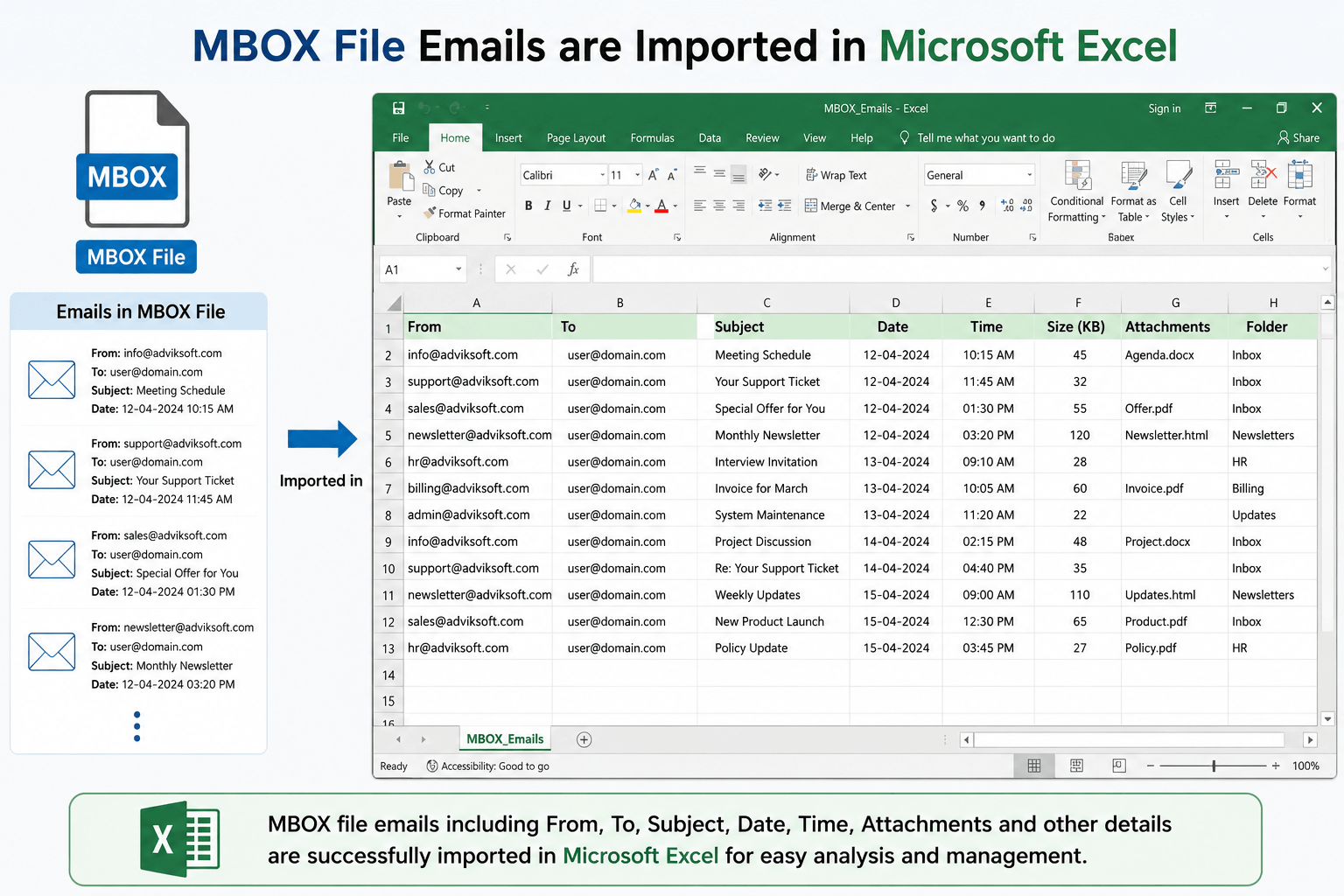1344x896 pixels.
Task: Open the Name Box dropdown arrow
Action: 458,269
